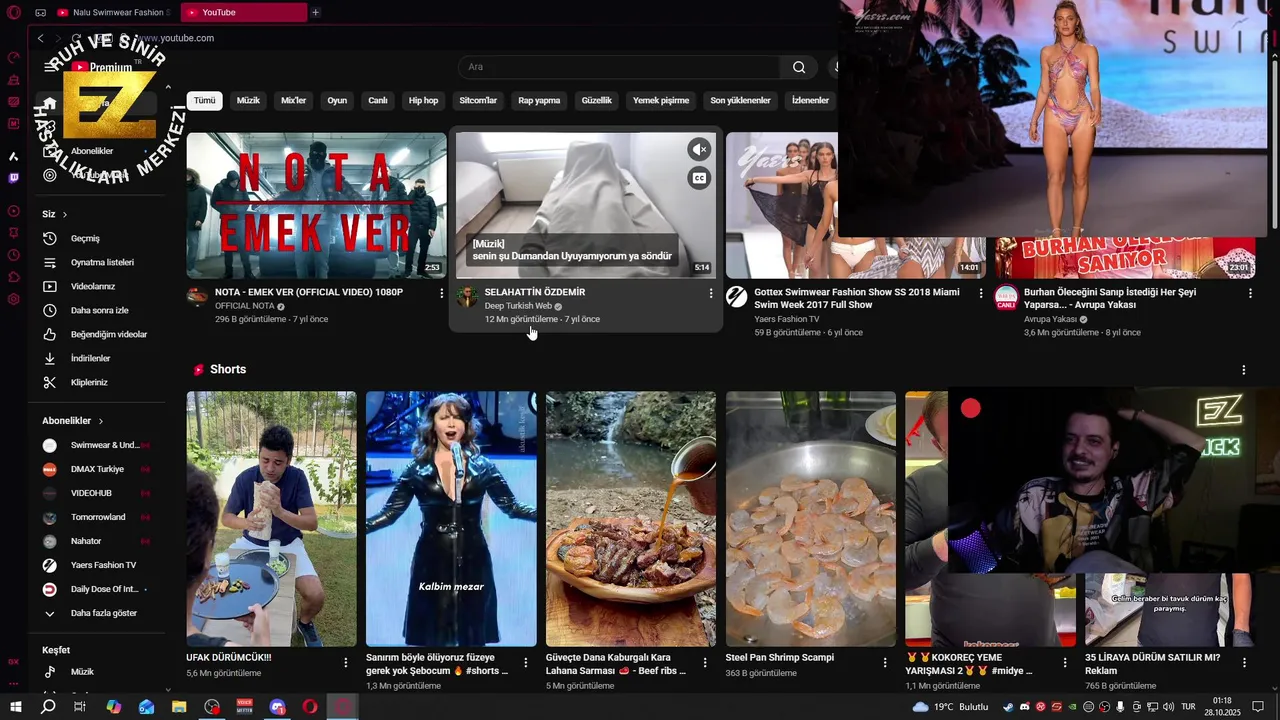
Task: Open options for Steel Pan Shrimp Scampi short
Action: pos(885,663)
